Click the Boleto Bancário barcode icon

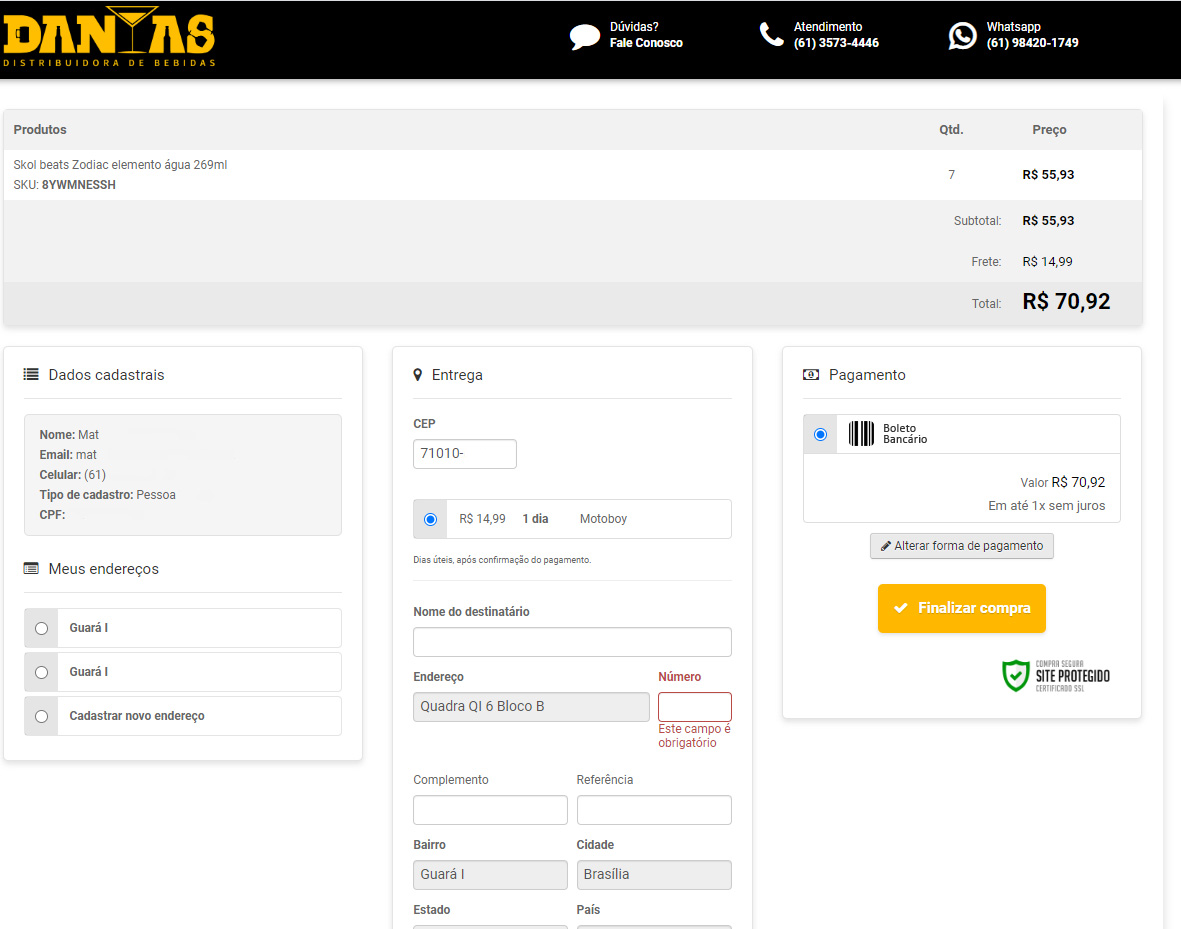[861, 434]
